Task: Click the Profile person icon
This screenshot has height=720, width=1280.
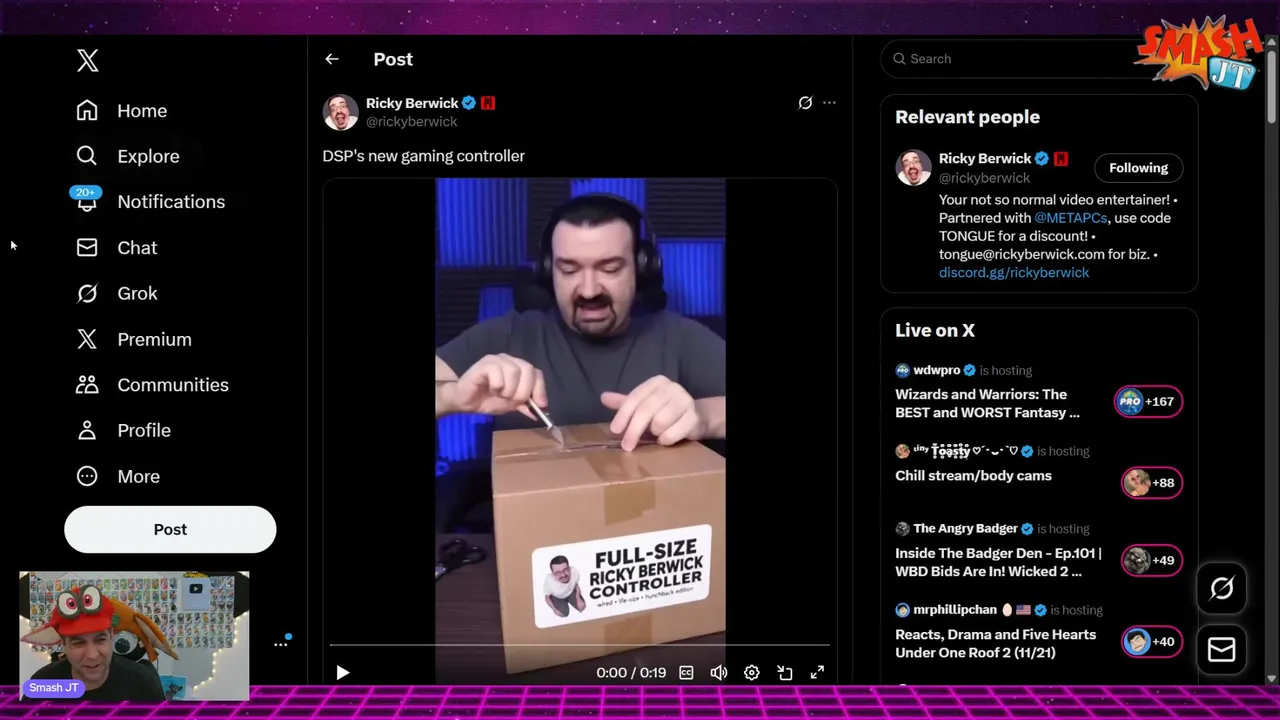Action: [87, 431]
